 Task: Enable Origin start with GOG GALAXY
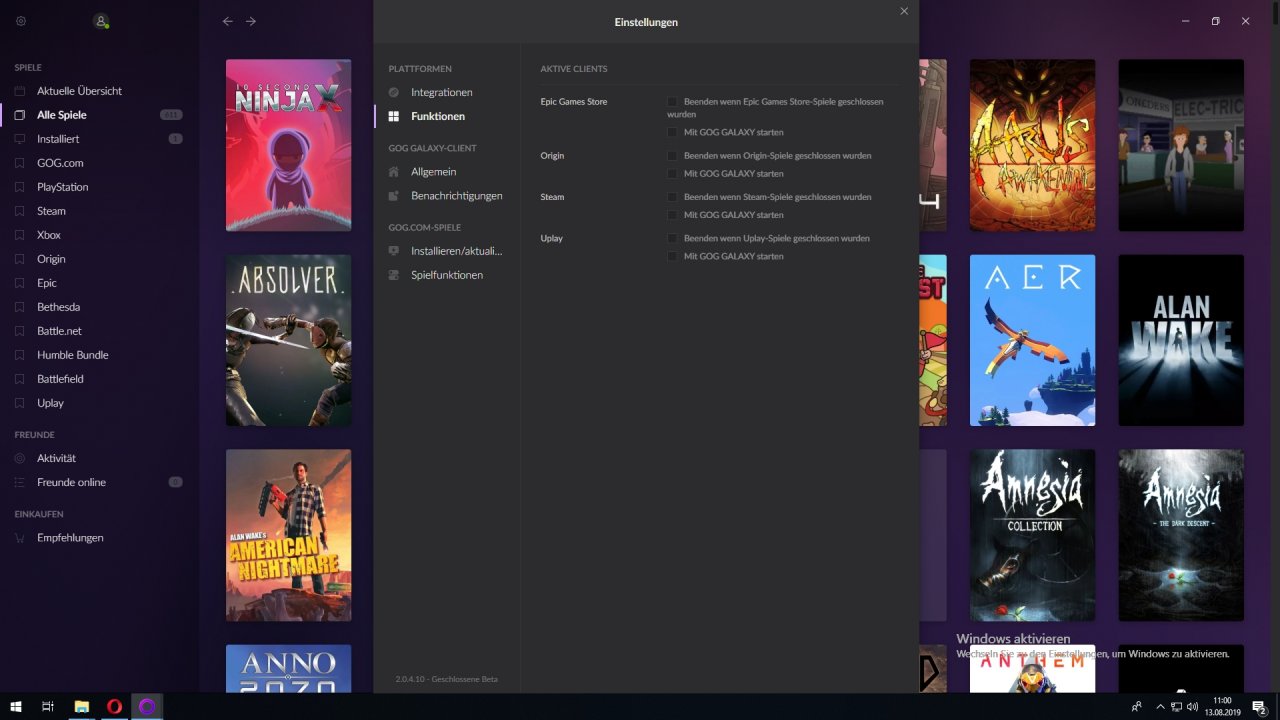(672, 174)
